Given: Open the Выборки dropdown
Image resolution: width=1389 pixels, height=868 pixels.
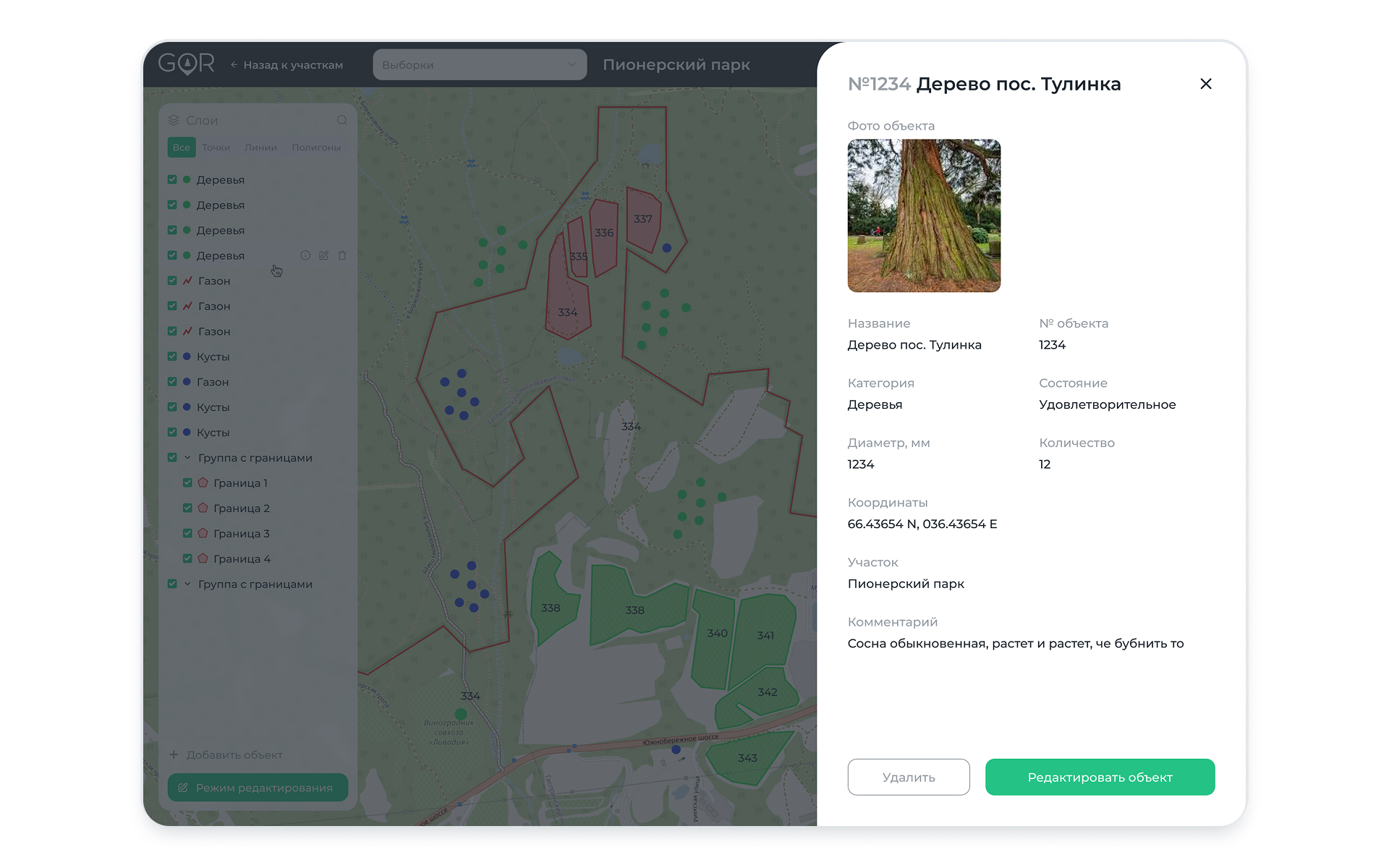Looking at the screenshot, I should pyautogui.click(x=480, y=64).
